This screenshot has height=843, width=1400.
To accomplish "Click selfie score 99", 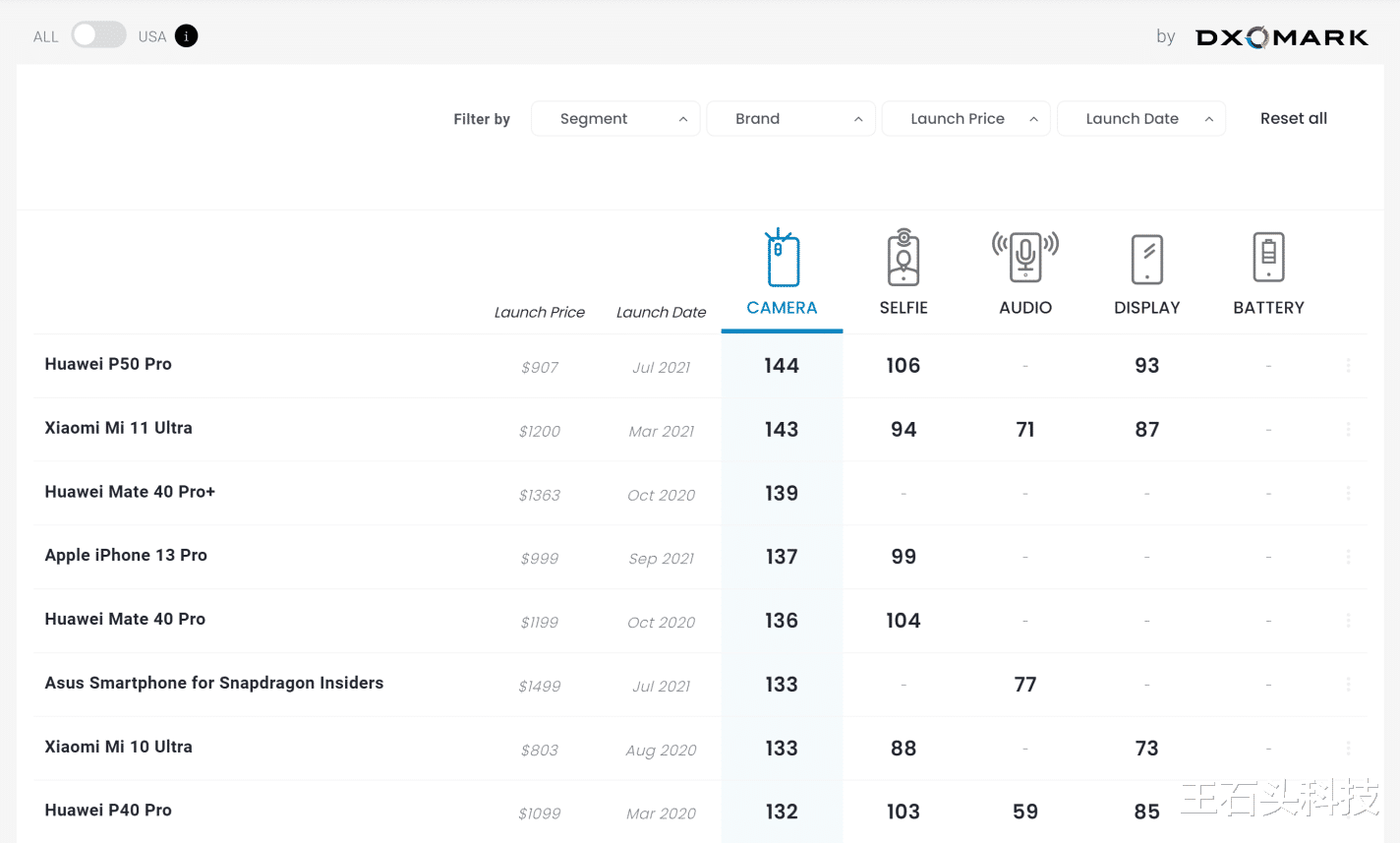I will (904, 557).
